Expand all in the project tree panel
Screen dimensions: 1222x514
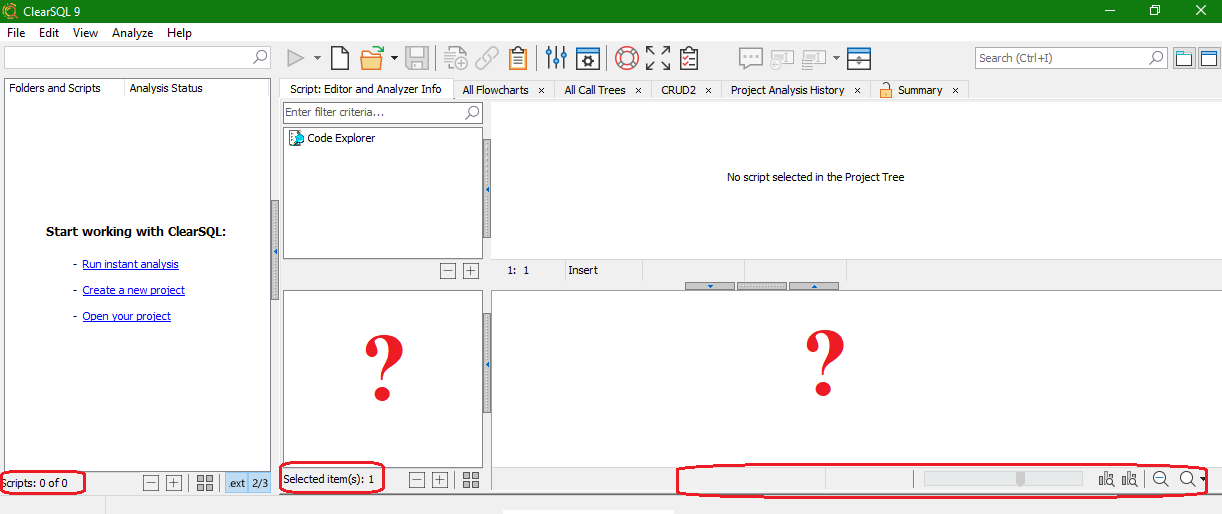point(174,483)
